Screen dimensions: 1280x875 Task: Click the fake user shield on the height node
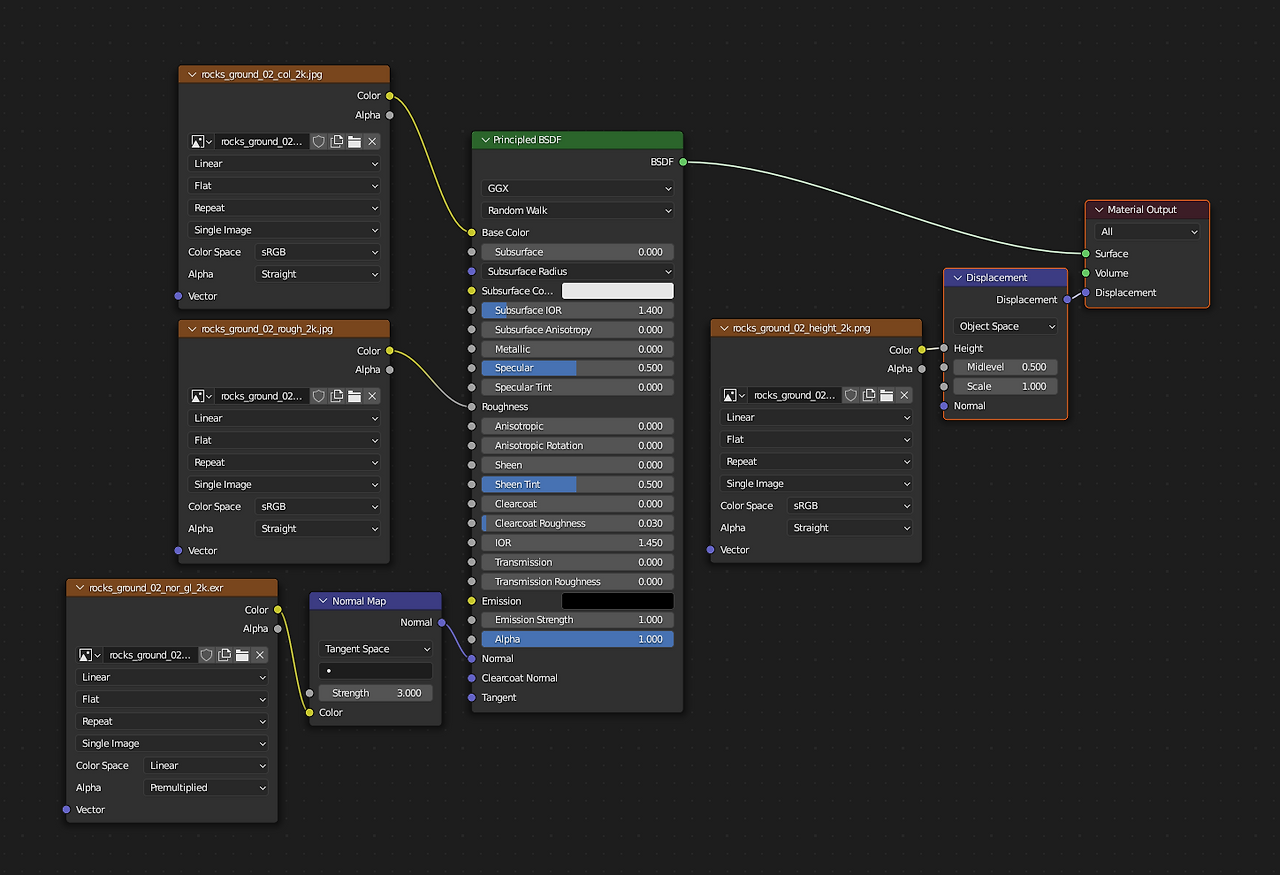coord(851,394)
